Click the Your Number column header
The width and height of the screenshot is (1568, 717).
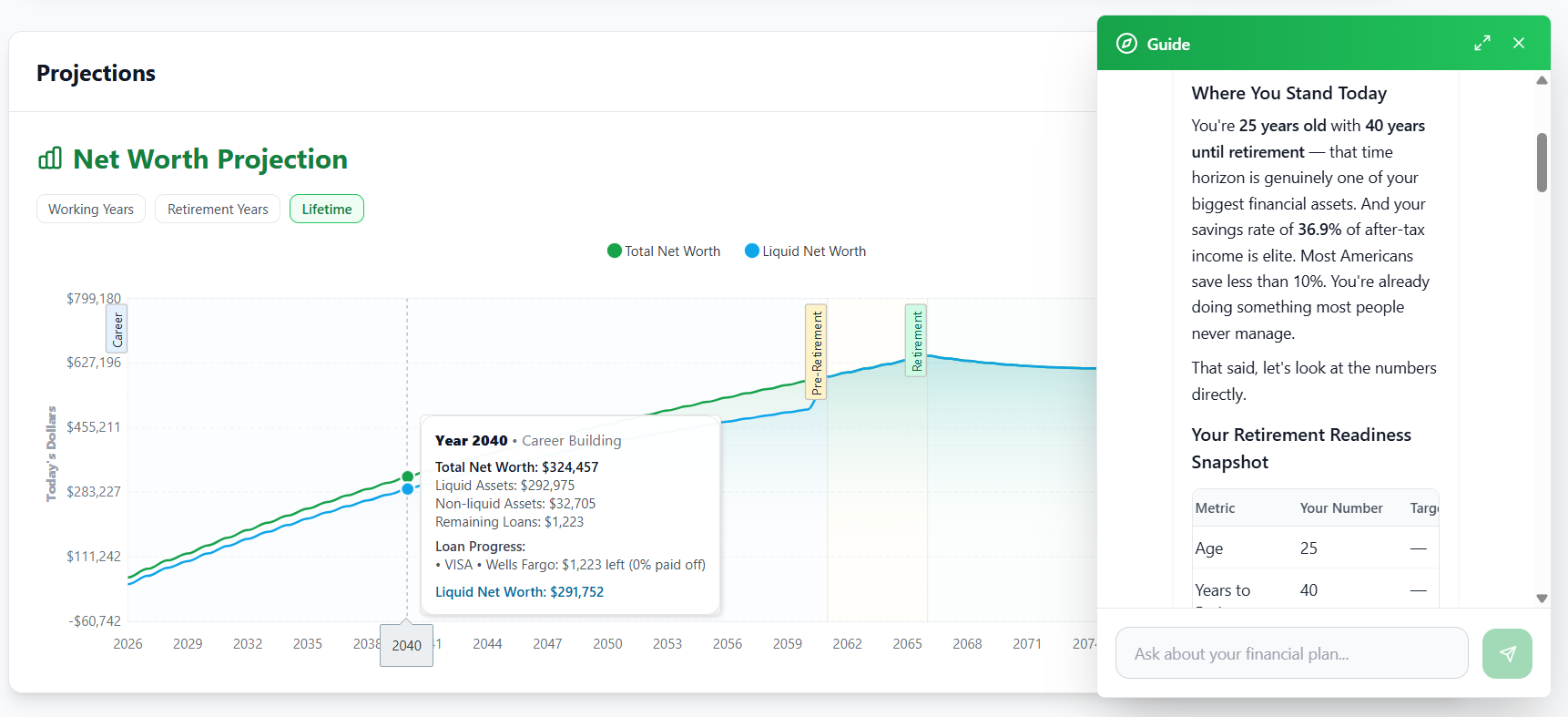coord(1341,508)
